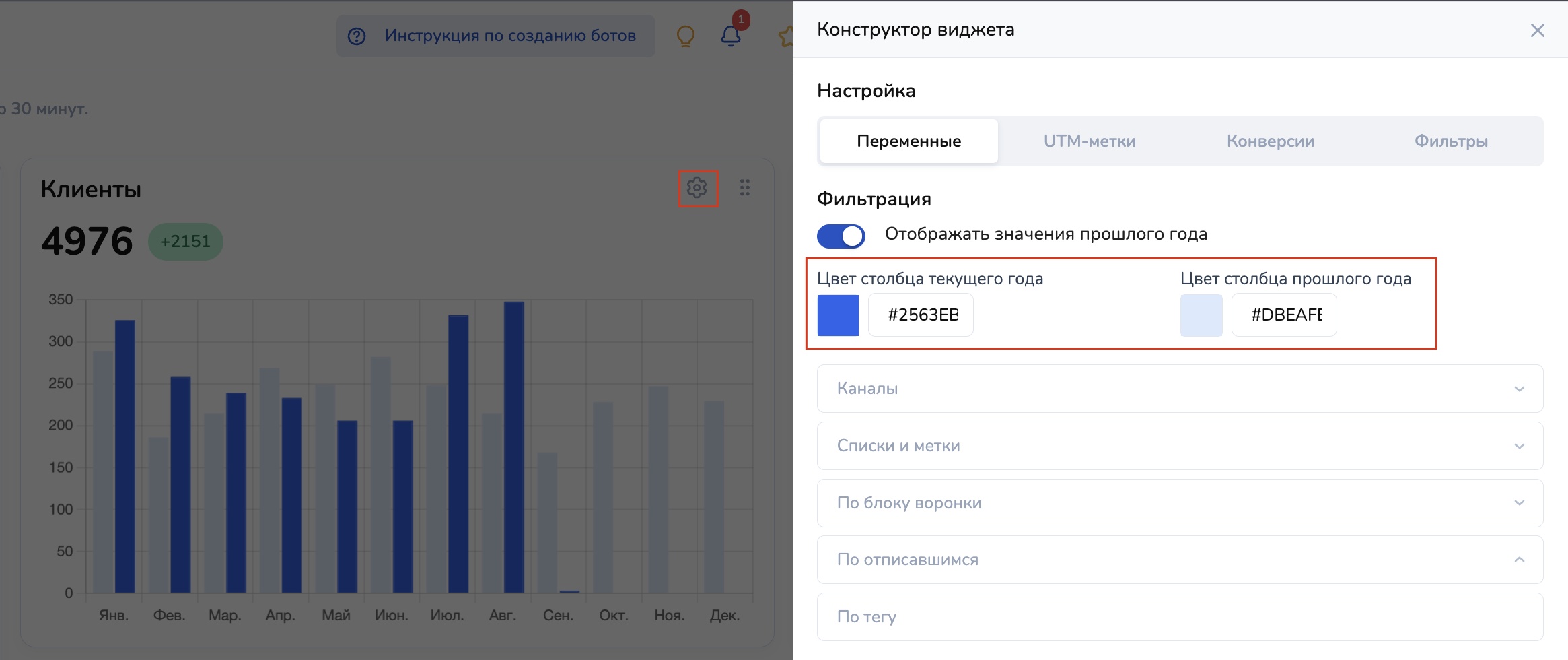Close the Конструктор виджета panel
Viewport: 1568px width, 660px height.
pos(1537,30)
